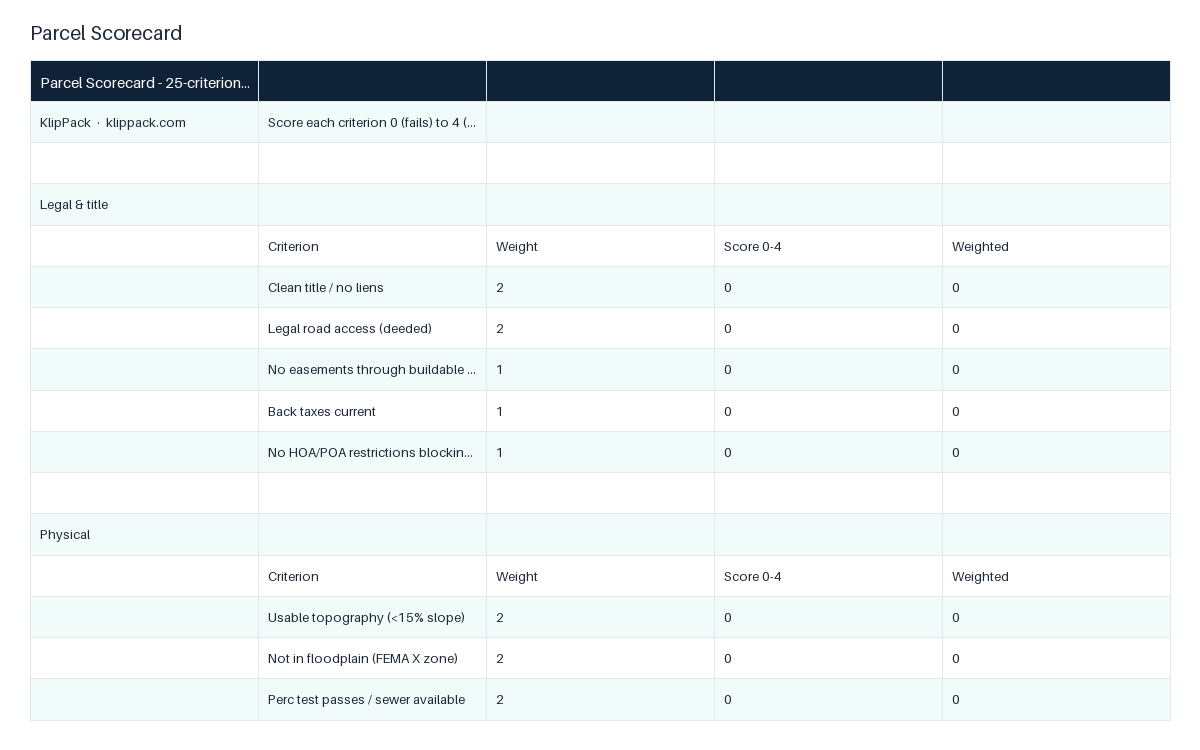This screenshot has width=1200, height=750.
Task: Select Weighted value in Not in floodplain row
Action: [x=1057, y=658]
